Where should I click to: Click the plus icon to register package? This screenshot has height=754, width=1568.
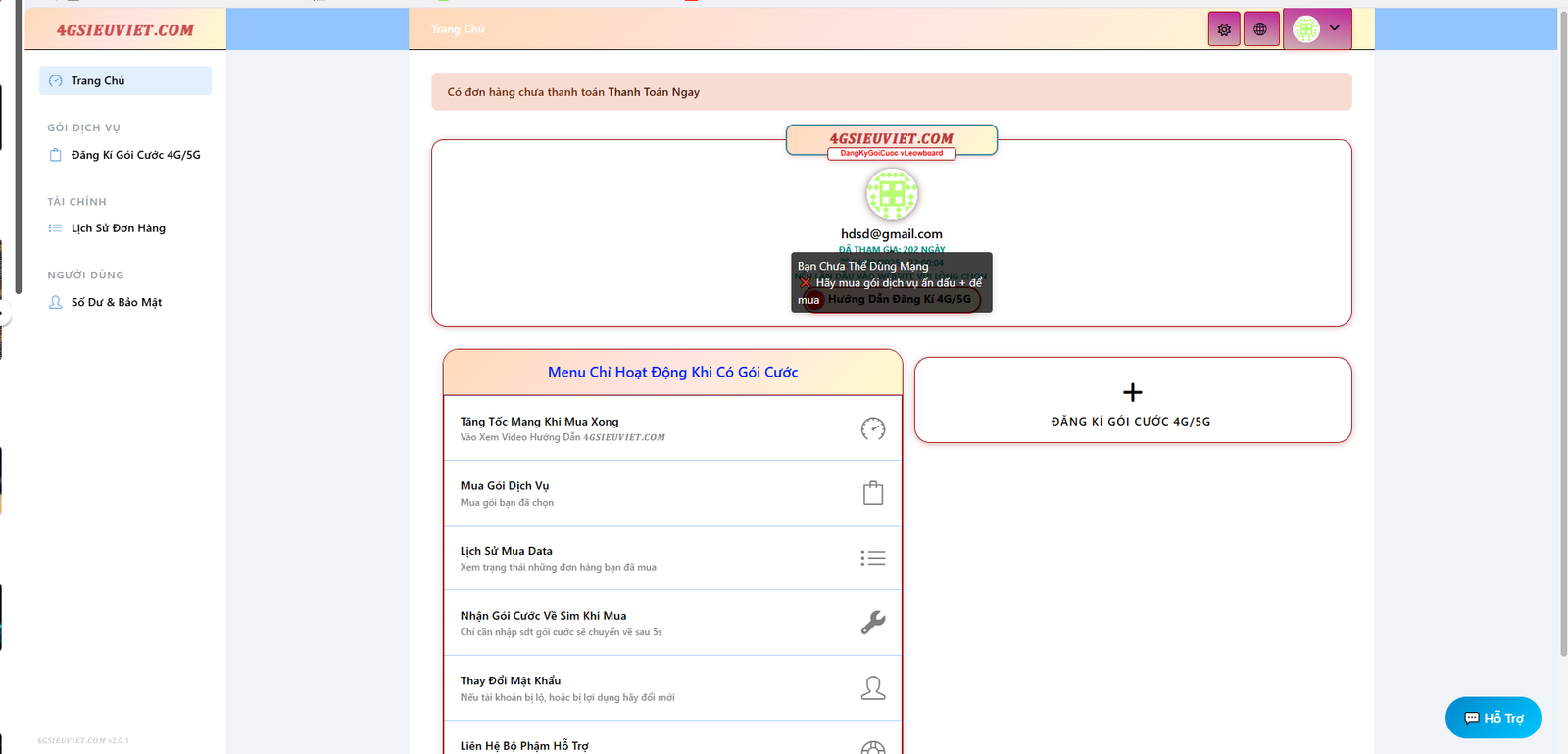coord(1133,392)
